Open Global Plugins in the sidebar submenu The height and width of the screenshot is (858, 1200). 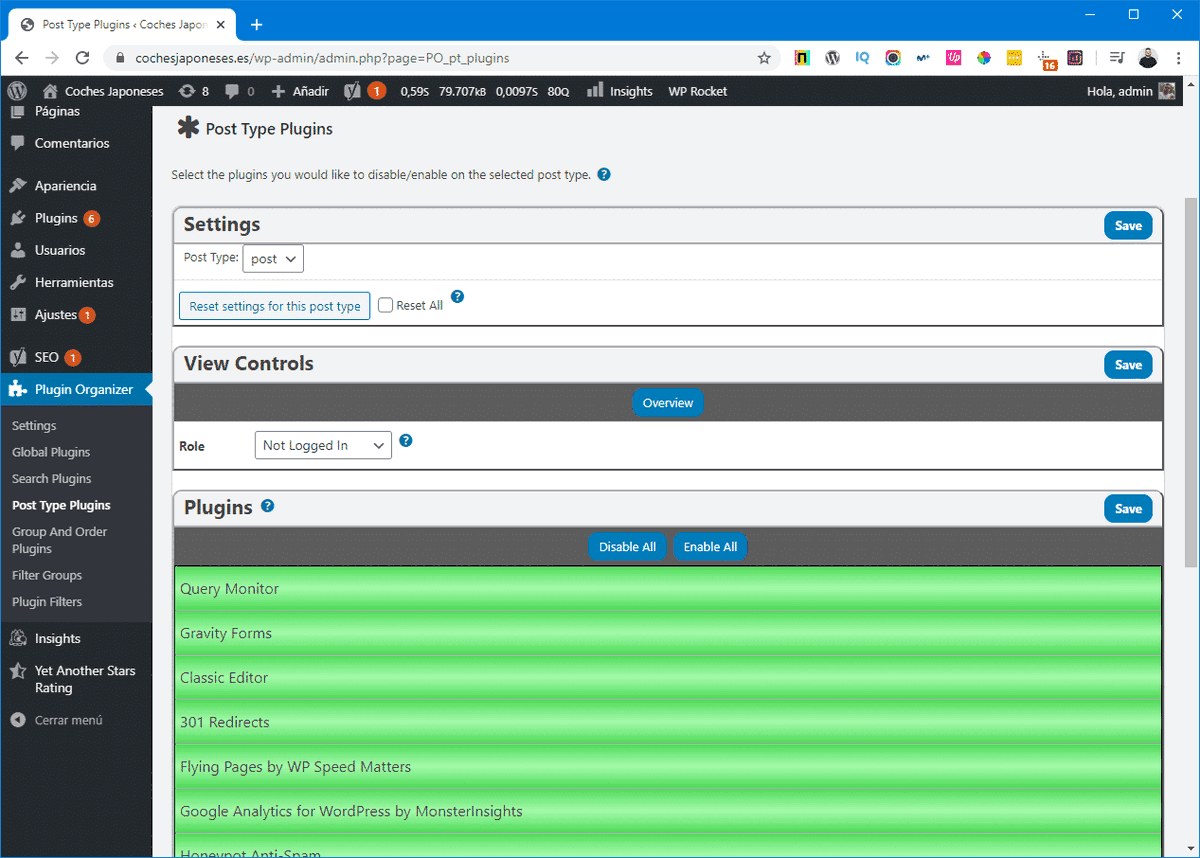(x=51, y=452)
